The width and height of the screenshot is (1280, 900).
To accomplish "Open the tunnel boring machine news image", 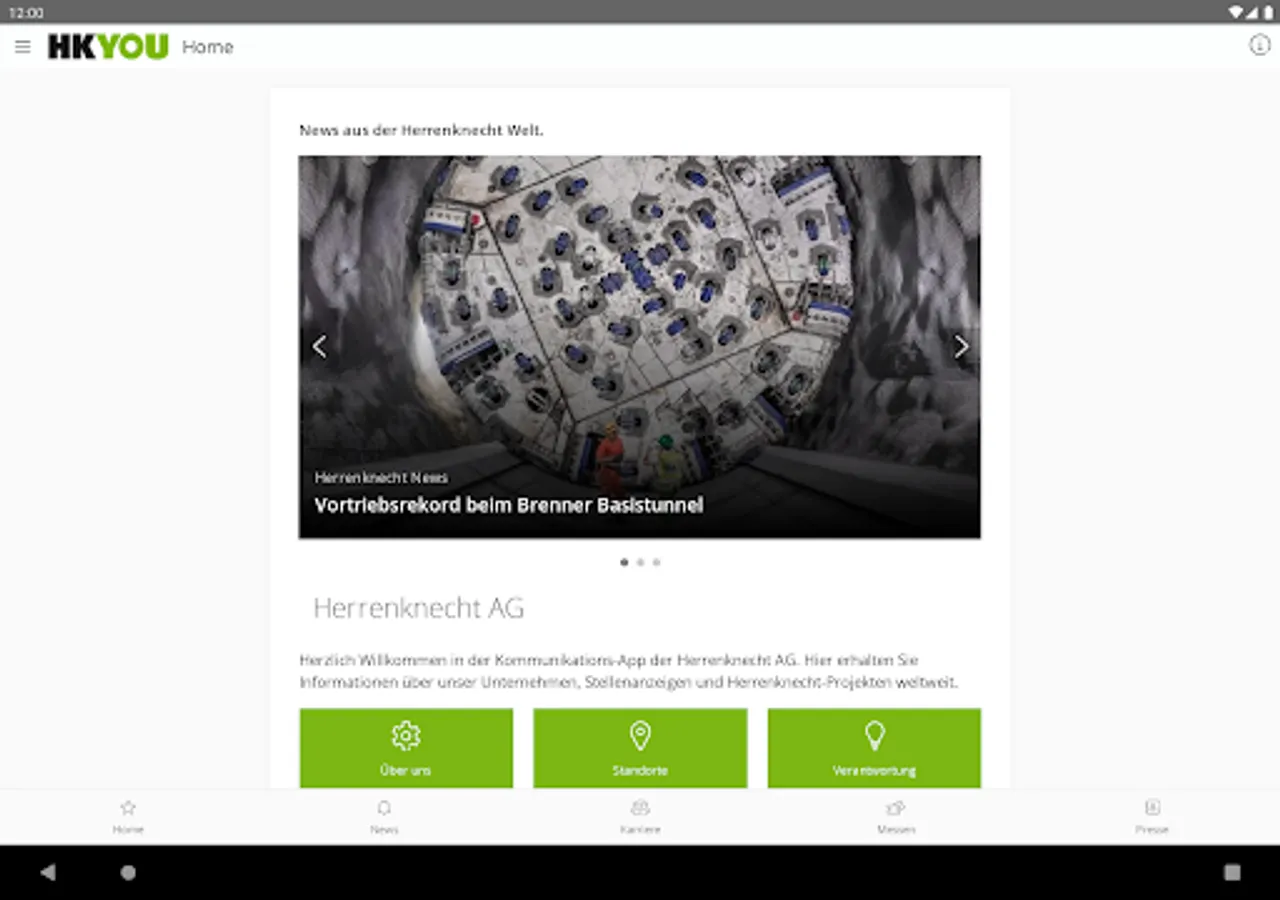I will coord(640,347).
